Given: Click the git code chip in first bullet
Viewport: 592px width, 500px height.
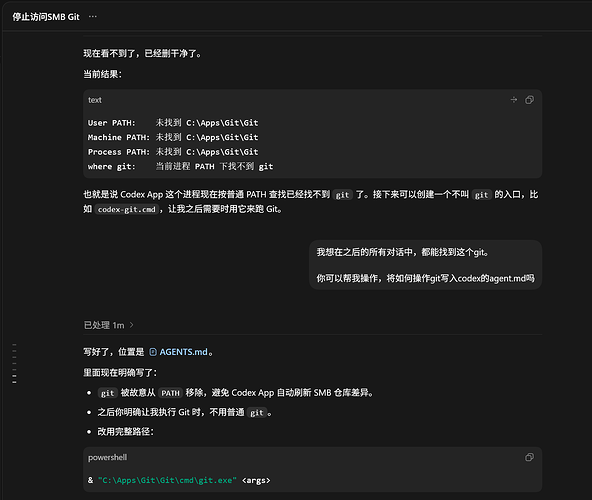Looking at the screenshot, I should pyautogui.click(x=108, y=393).
